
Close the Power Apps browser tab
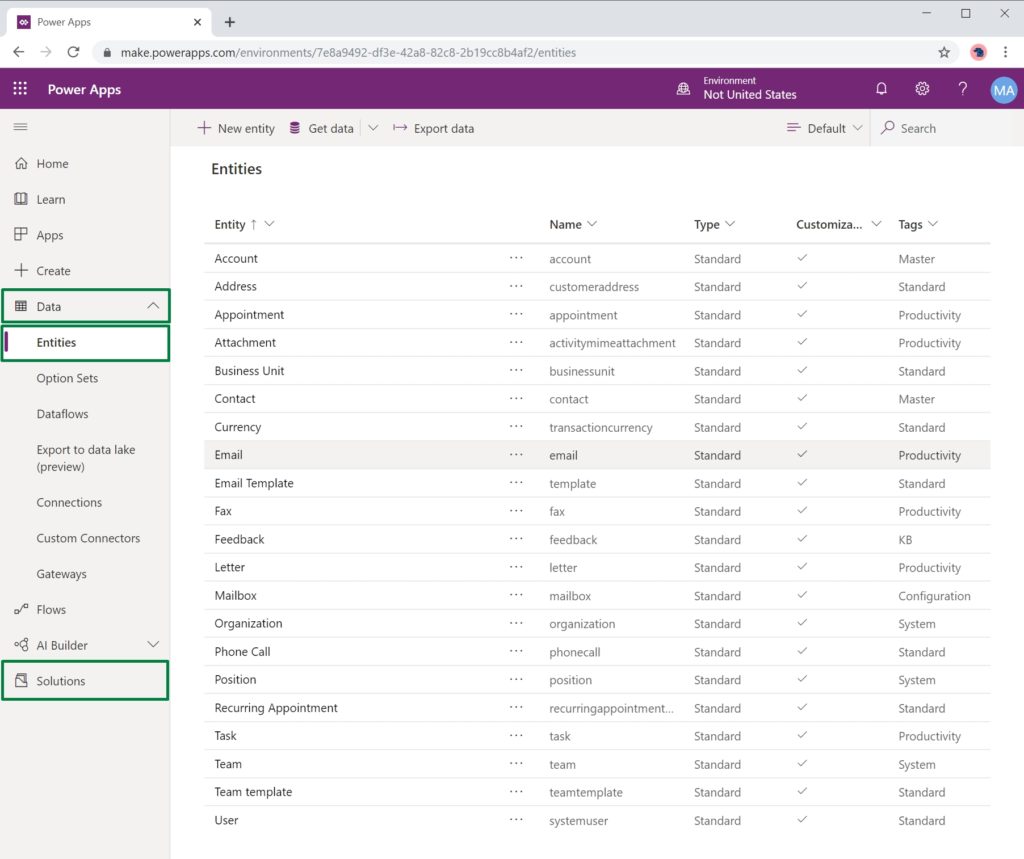pos(197,22)
